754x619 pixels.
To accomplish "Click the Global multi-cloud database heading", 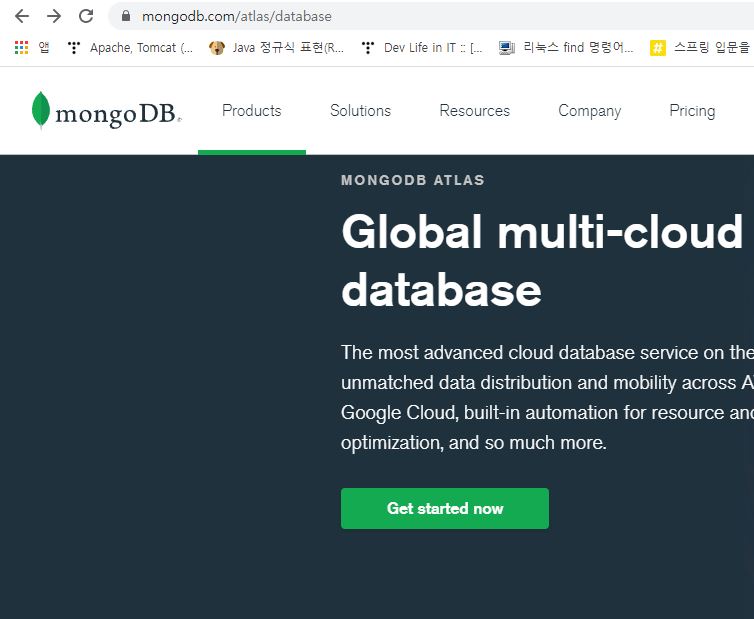I will 542,260.
